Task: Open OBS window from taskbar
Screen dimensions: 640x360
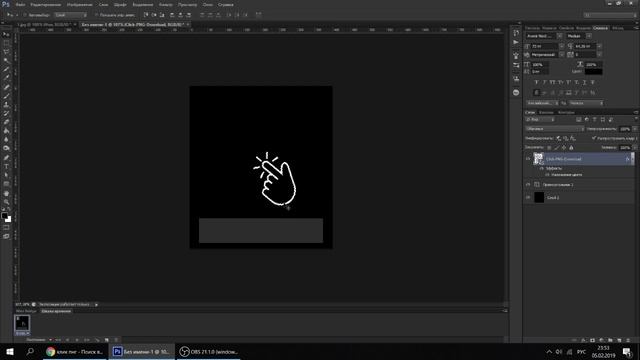Action: tap(209, 351)
